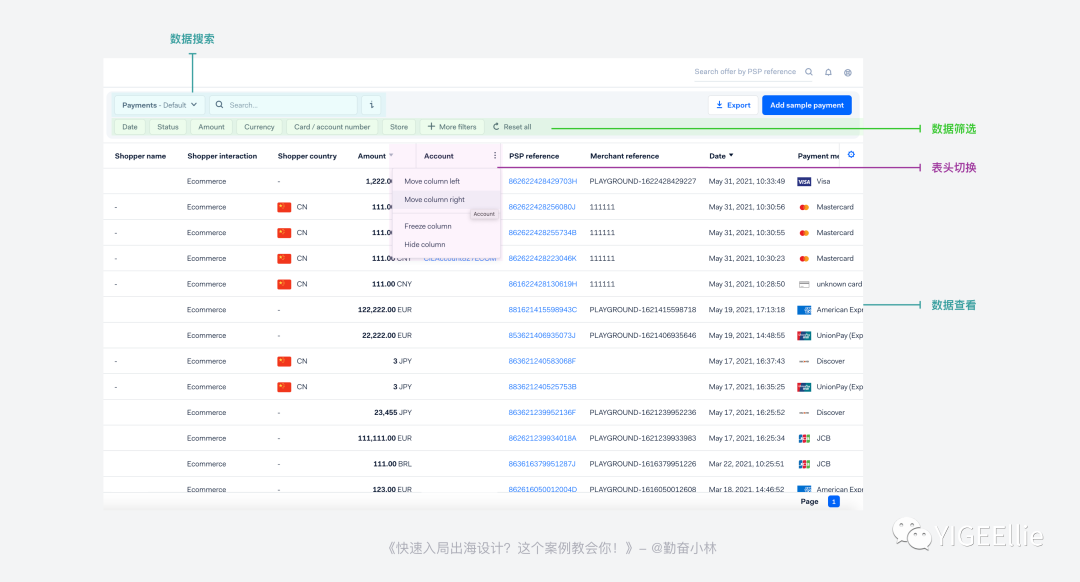Click the Shopper country column header

(307, 156)
